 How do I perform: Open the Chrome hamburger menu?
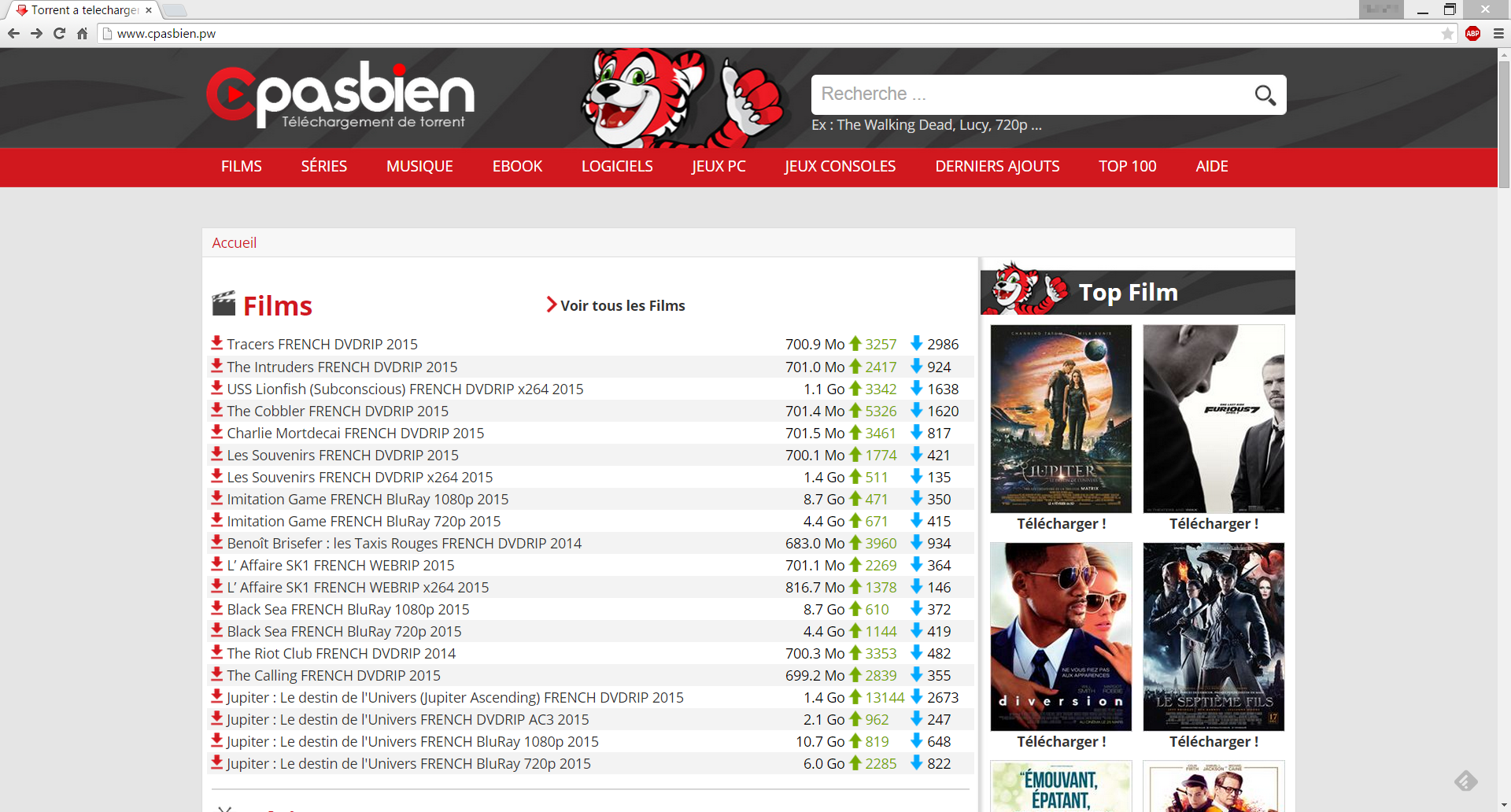1498,33
